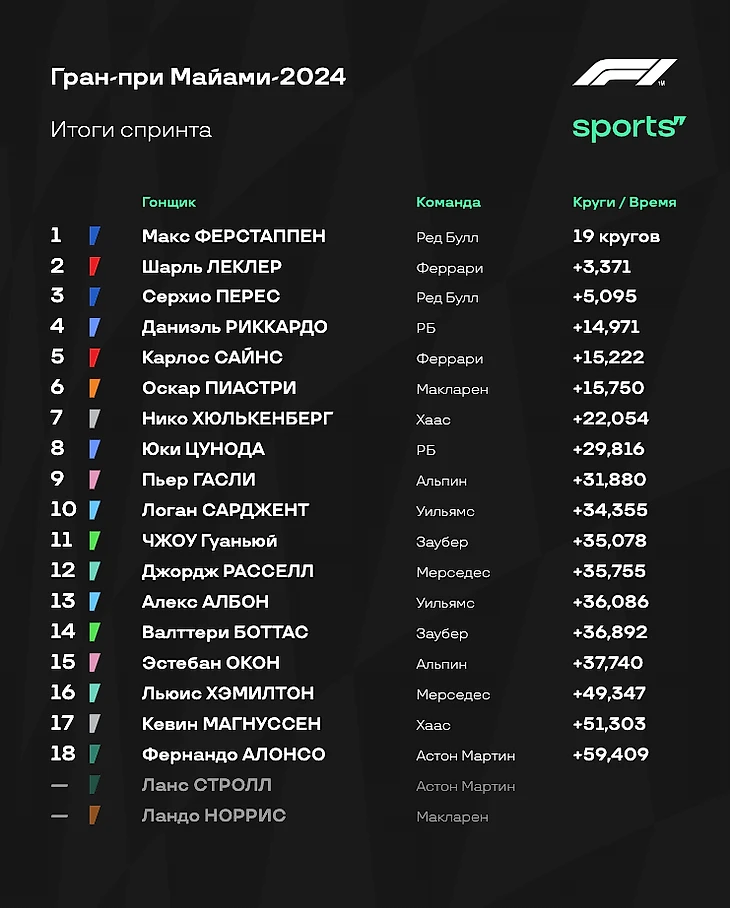730x908 pixels.
Task: Click the grey Haas flag beside Хюлькенберг
Action: coord(94,418)
